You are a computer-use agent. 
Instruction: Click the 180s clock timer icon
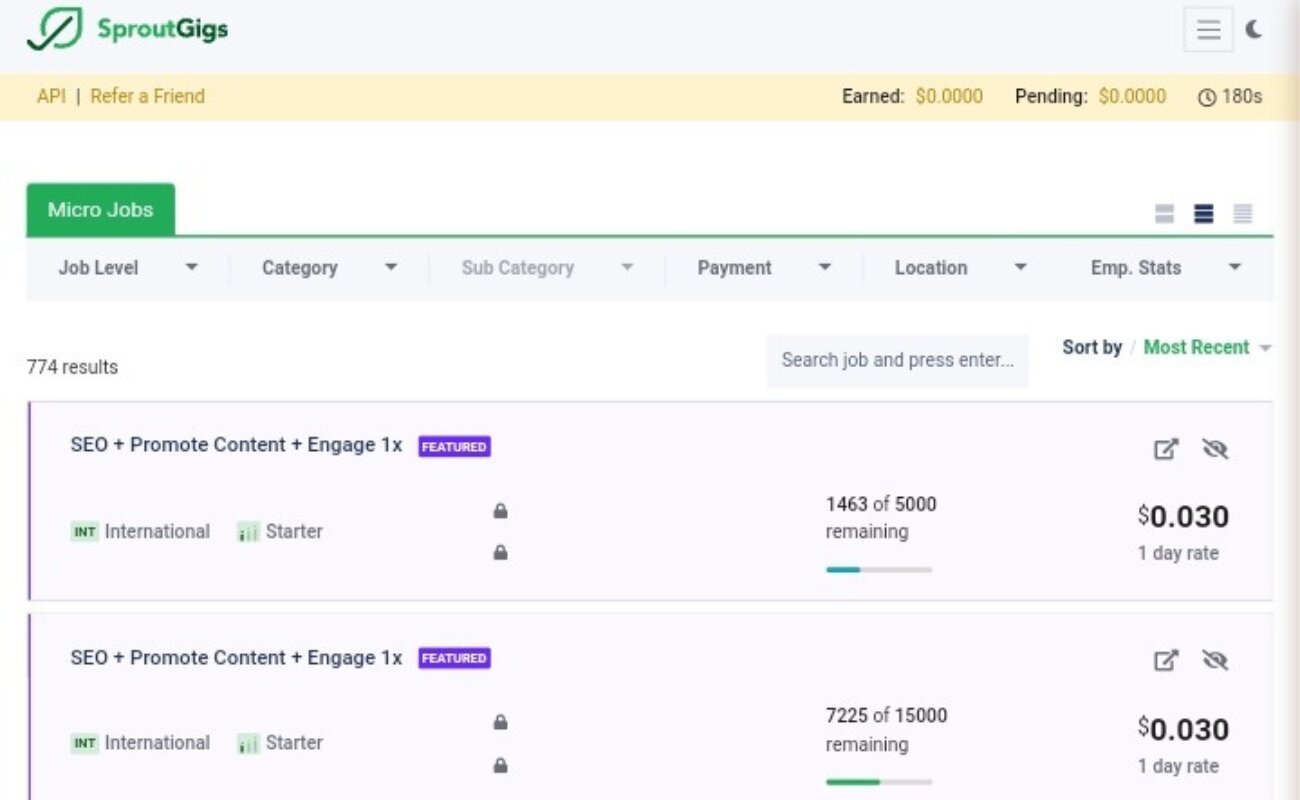point(1207,98)
